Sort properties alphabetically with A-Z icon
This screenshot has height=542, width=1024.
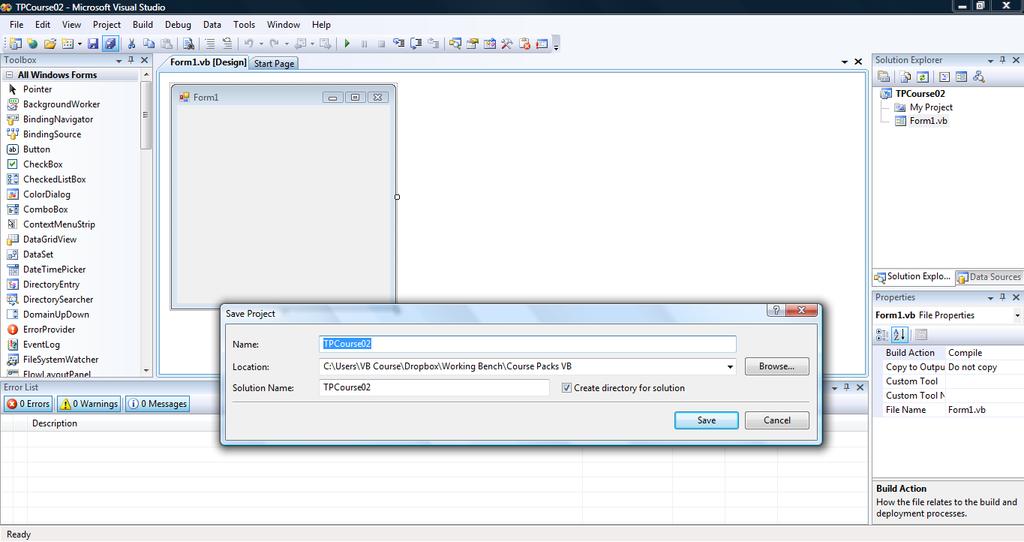point(899,335)
